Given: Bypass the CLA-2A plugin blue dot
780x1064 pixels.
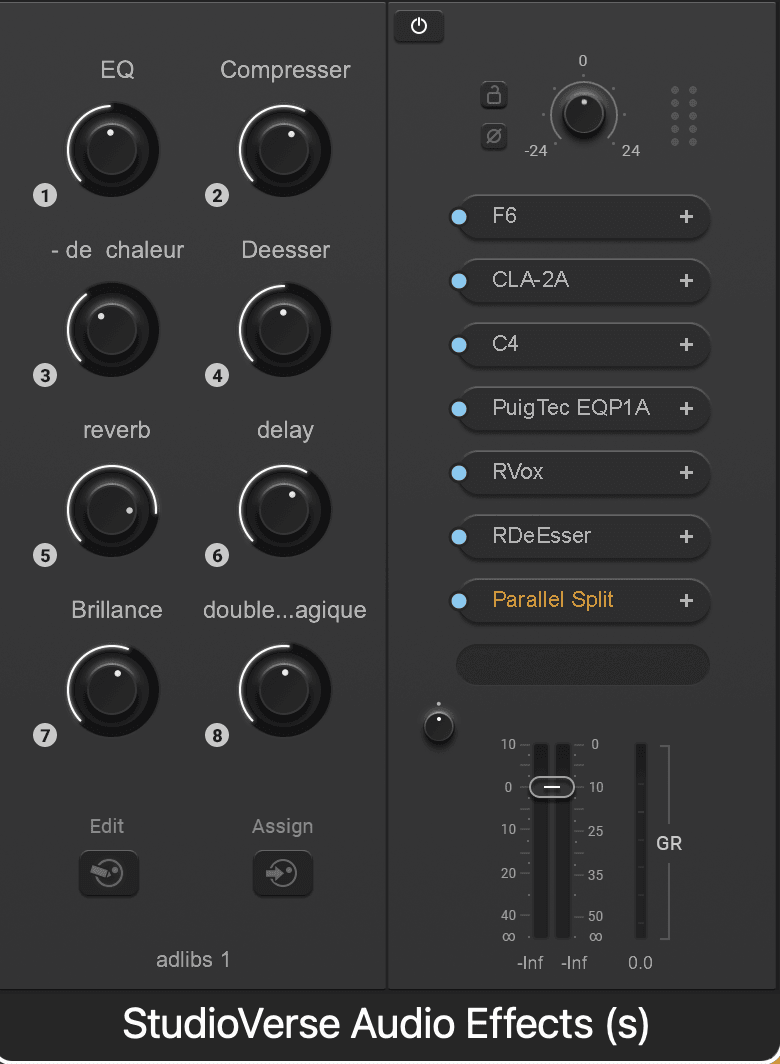Looking at the screenshot, I should [x=459, y=281].
